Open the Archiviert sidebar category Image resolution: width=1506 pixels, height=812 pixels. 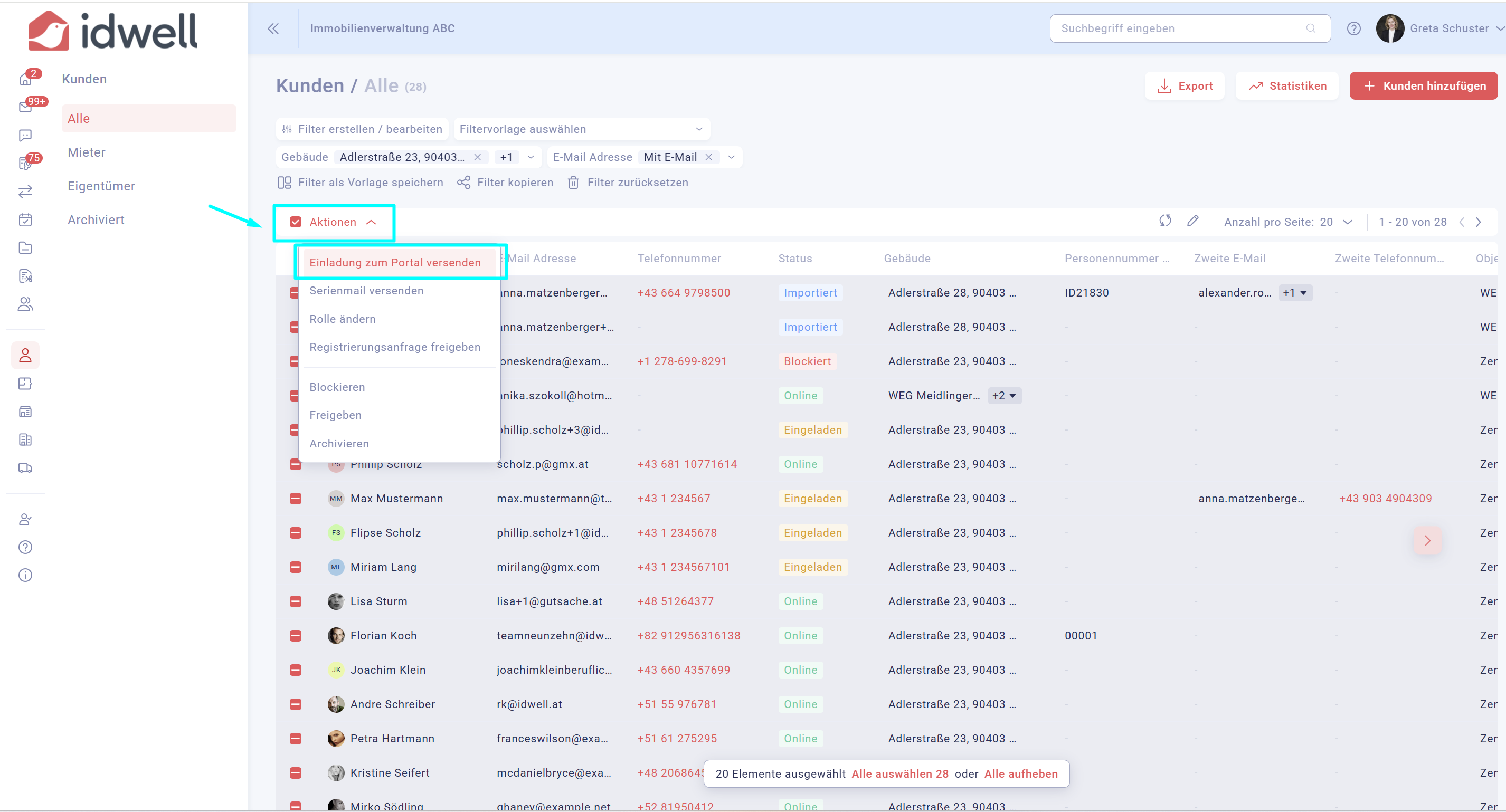(96, 219)
